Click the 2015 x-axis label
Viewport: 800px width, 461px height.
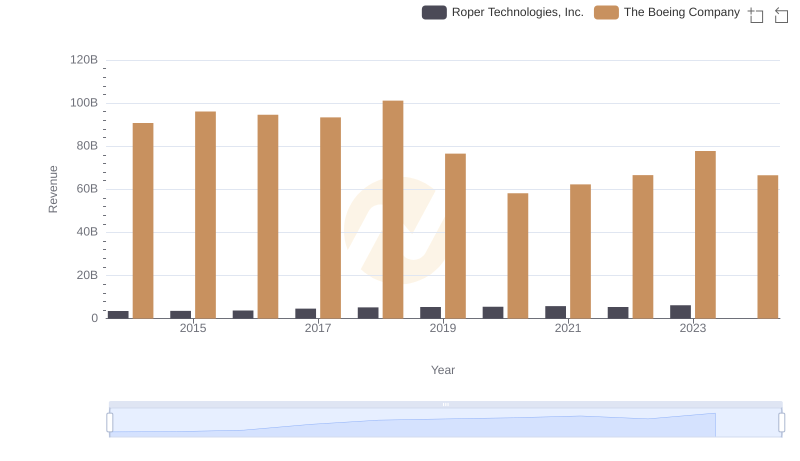pyautogui.click(x=193, y=328)
